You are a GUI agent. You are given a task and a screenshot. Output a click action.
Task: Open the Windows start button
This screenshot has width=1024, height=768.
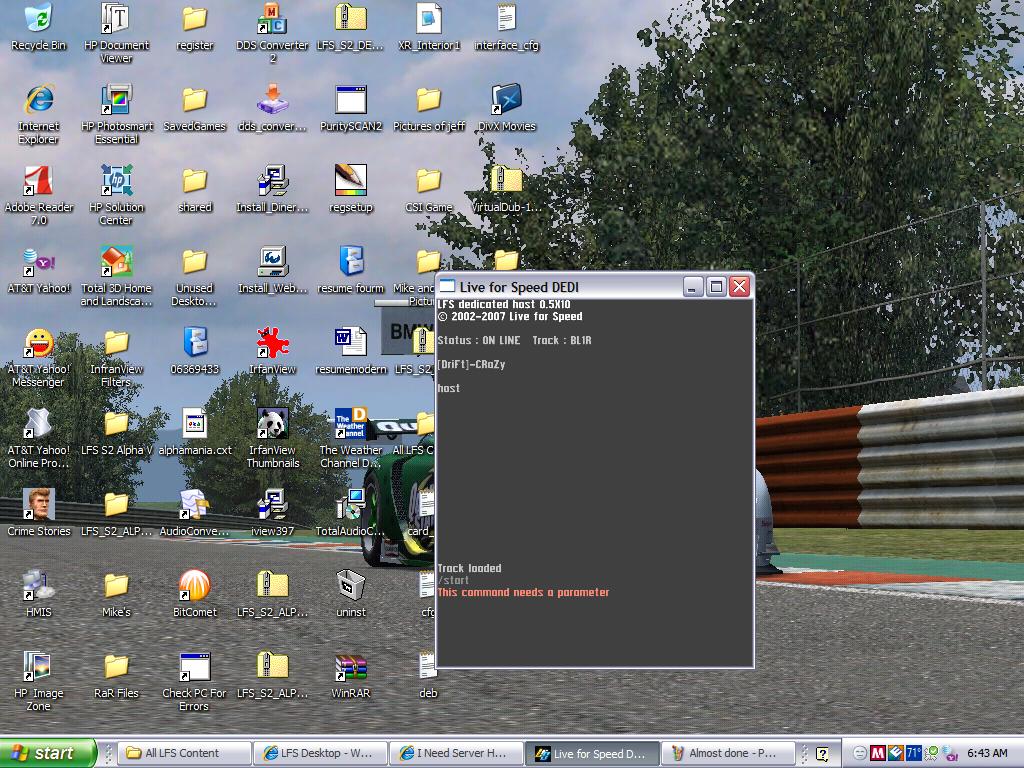tap(48, 753)
